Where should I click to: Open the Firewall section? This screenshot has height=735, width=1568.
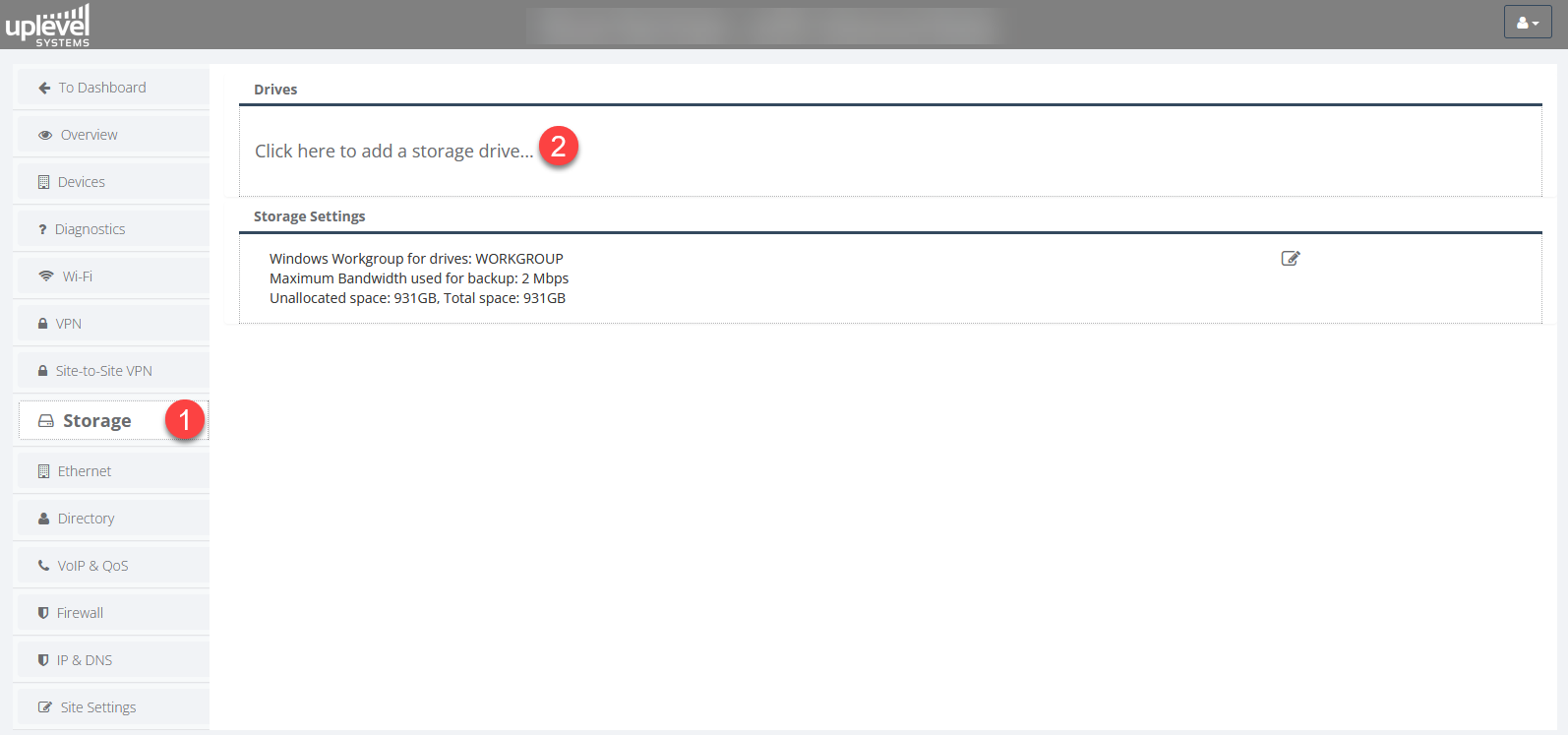(112, 613)
